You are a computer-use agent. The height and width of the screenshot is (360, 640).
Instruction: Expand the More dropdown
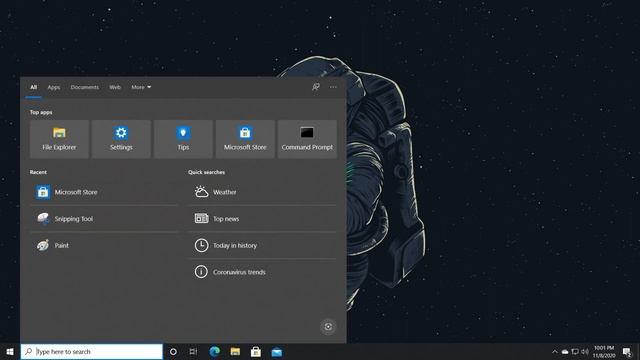click(x=141, y=87)
